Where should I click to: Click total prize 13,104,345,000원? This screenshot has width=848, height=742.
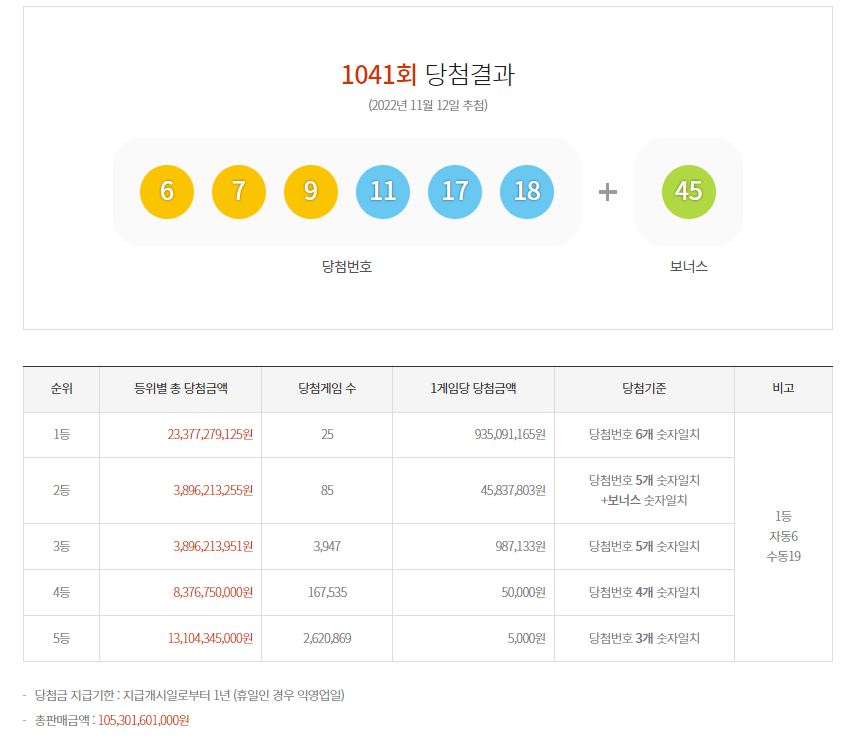click(210, 638)
